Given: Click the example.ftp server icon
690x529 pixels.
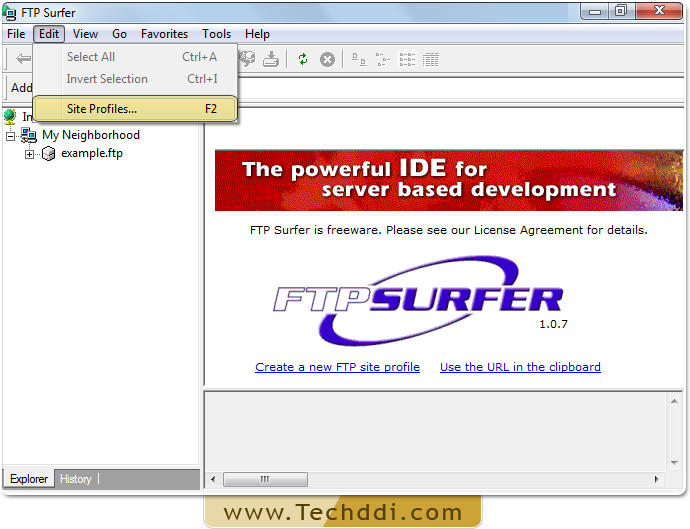Looking at the screenshot, I should [x=48, y=154].
